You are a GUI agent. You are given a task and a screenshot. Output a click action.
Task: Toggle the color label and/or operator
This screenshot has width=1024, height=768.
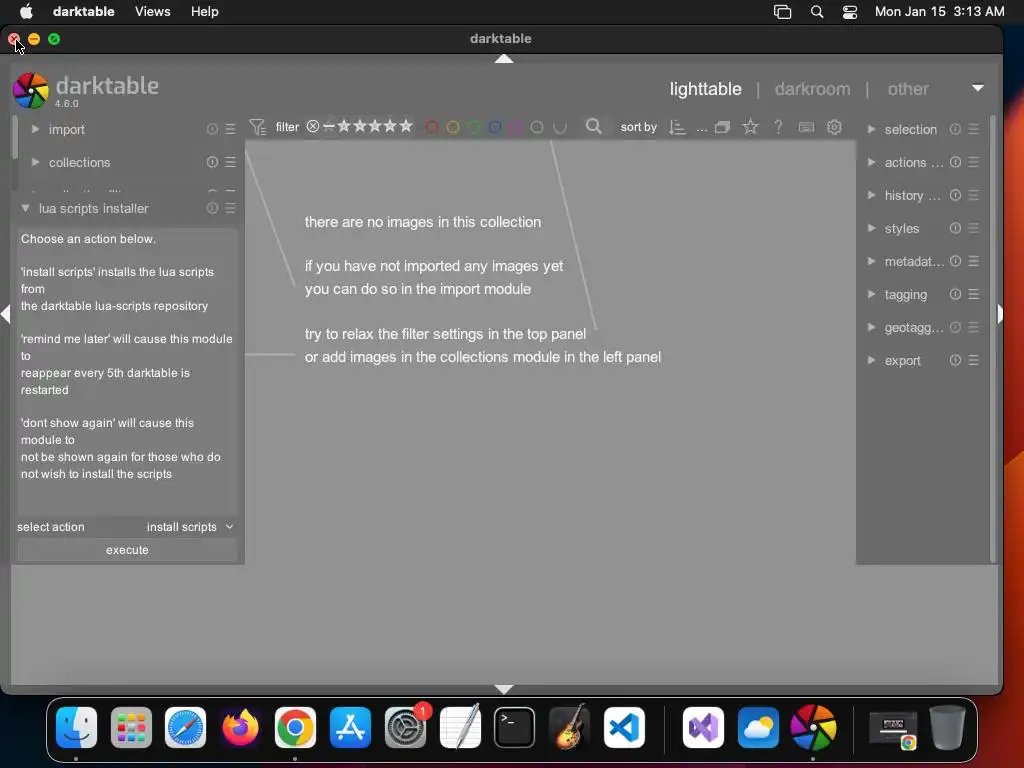tap(560, 127)
